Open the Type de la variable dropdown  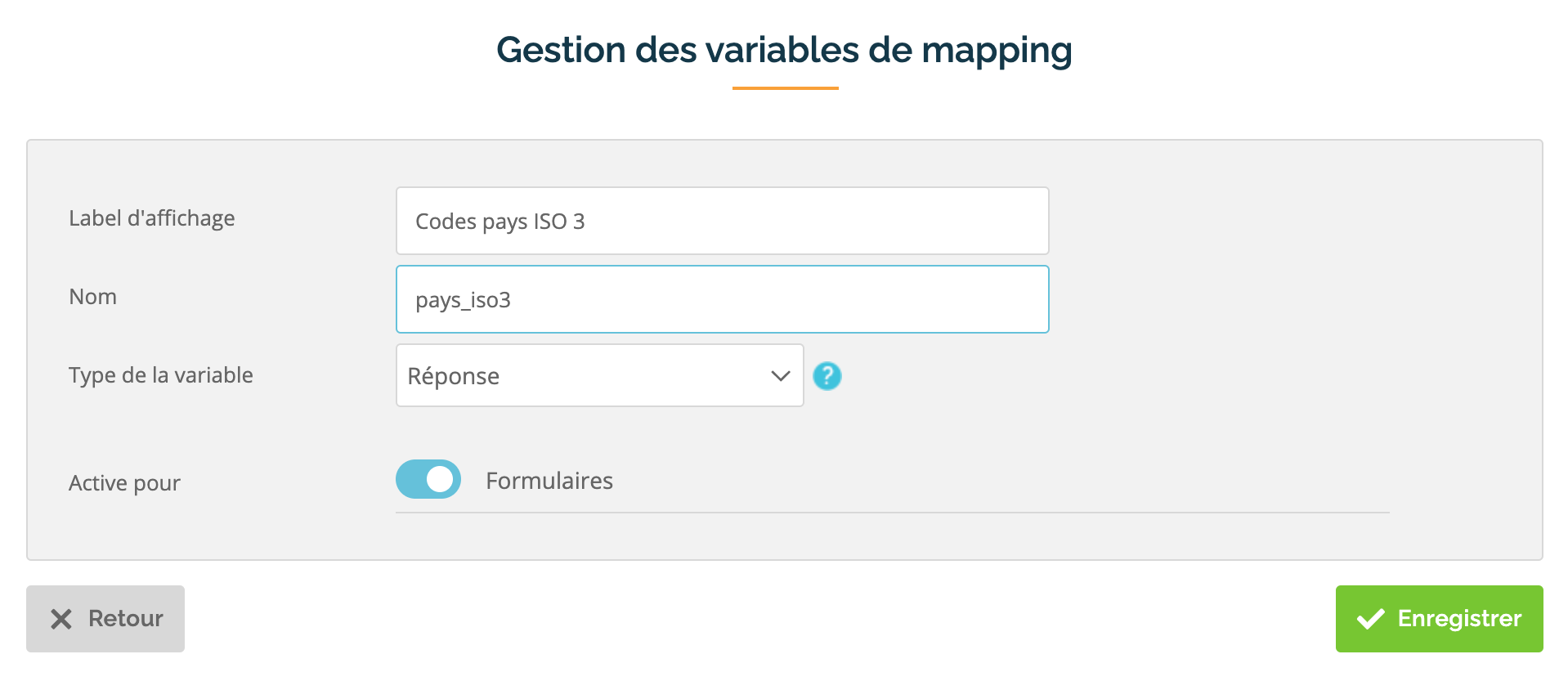pos(600,375)
